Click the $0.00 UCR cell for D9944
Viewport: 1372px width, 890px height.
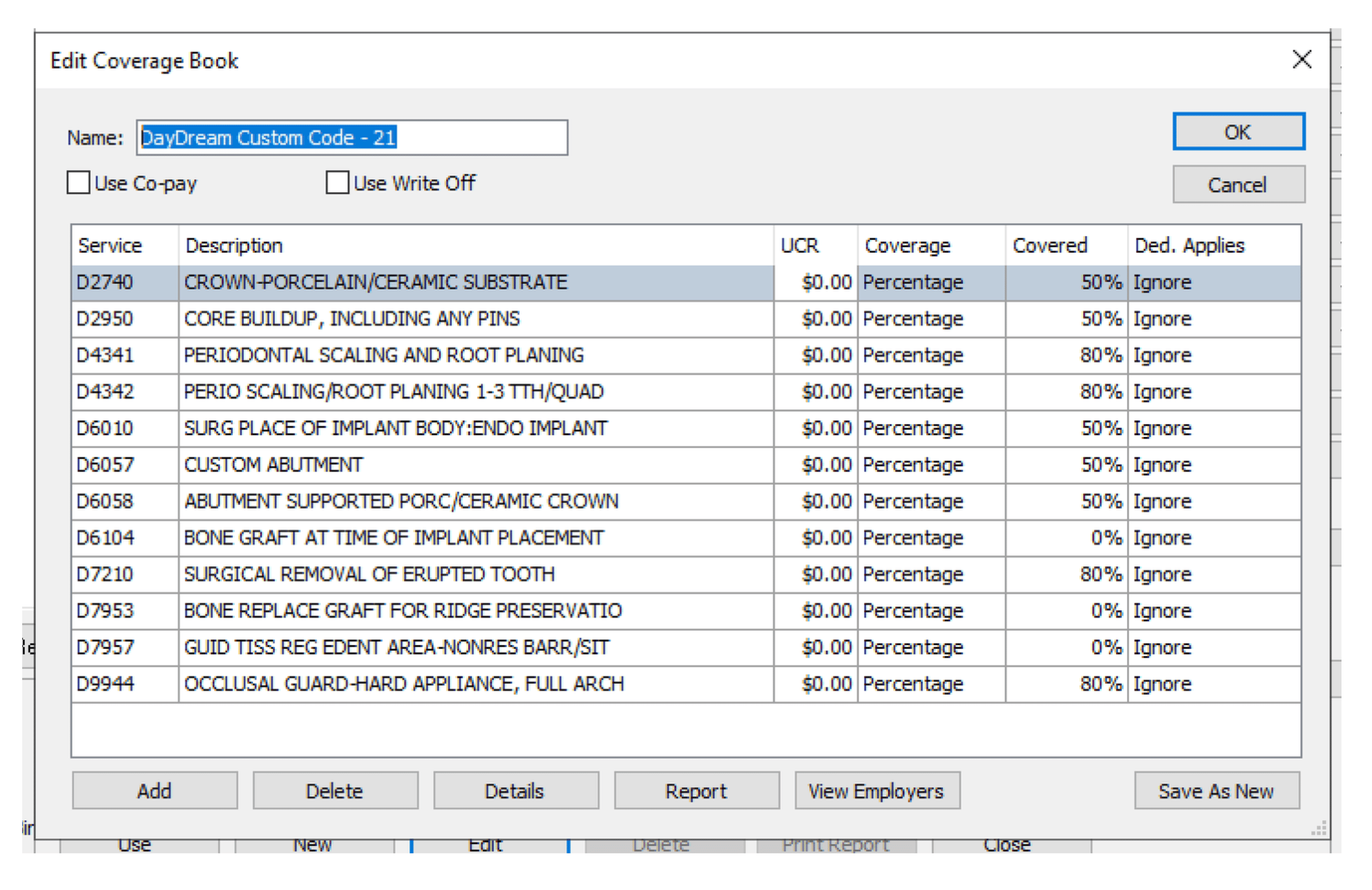816,684
